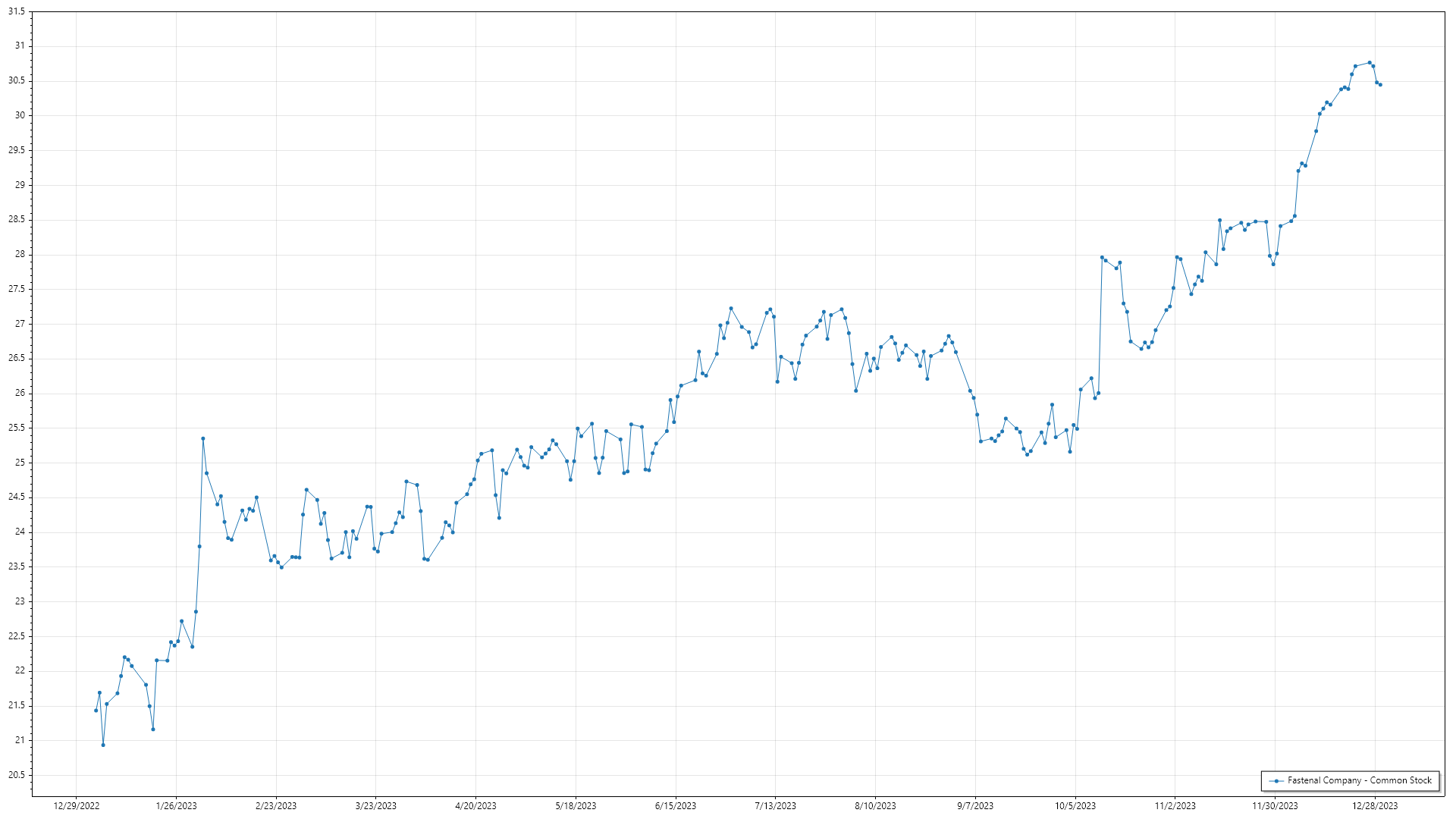The image size is (1456, 819).
Task: Select the 4/20/2023 x-axis date label
Action: point(475,806)
